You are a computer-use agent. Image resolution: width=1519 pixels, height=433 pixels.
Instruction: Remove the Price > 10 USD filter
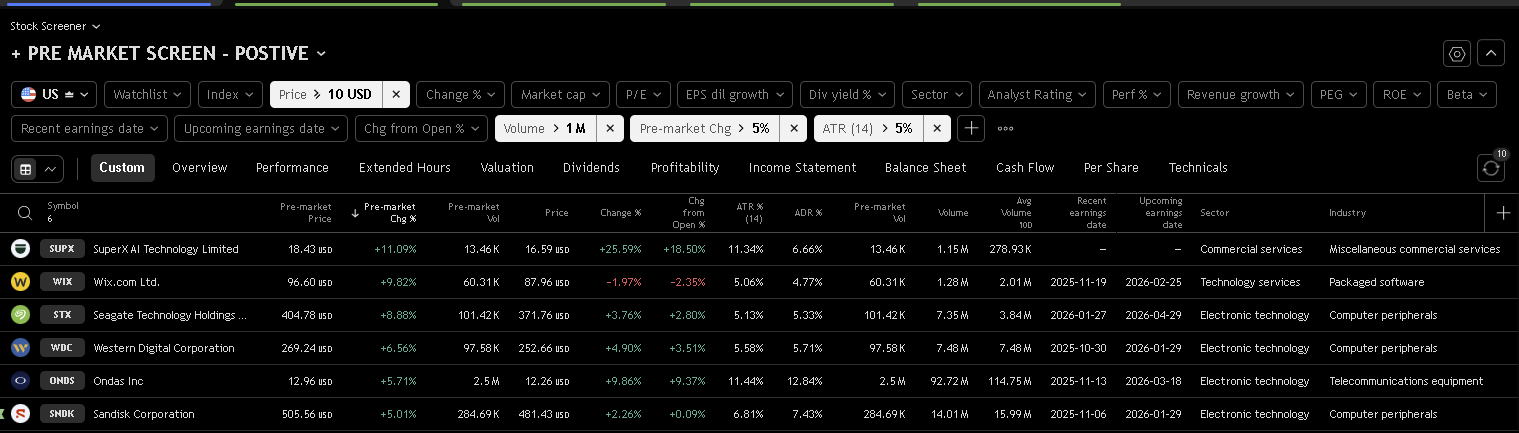coord(396,95)
